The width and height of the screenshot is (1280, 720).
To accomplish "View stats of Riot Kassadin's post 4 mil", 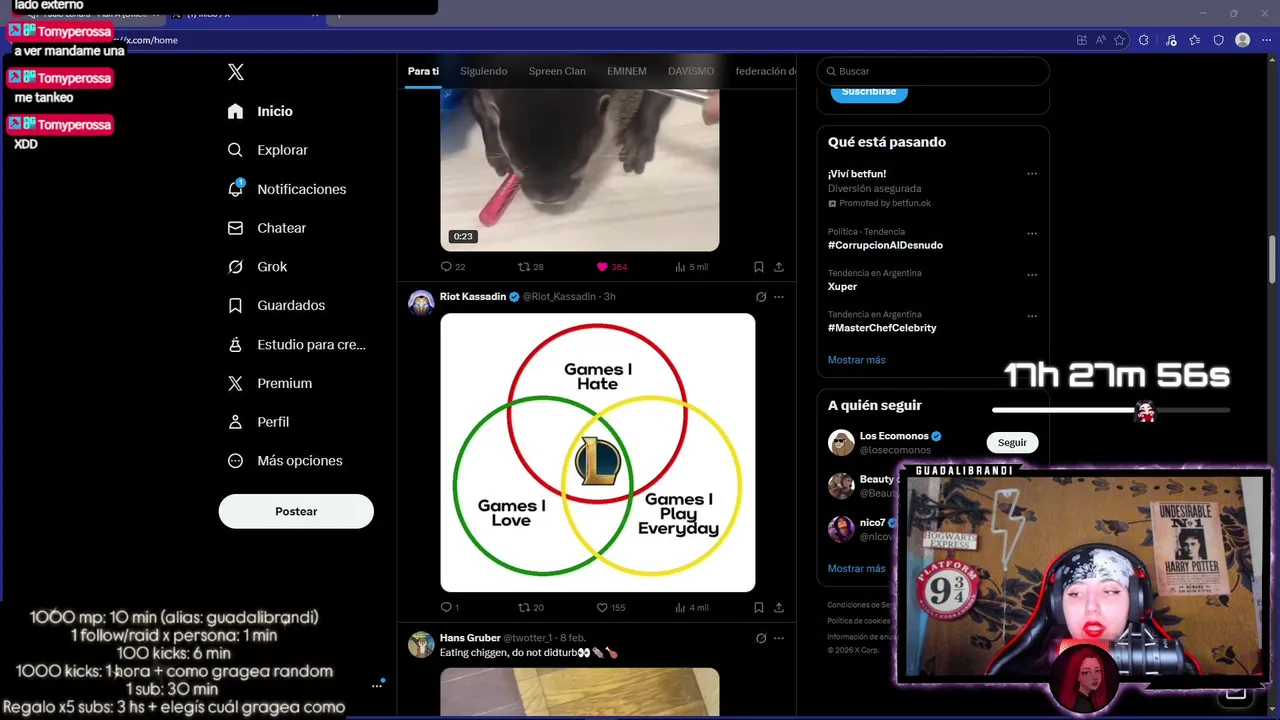I will coord(692,607).
